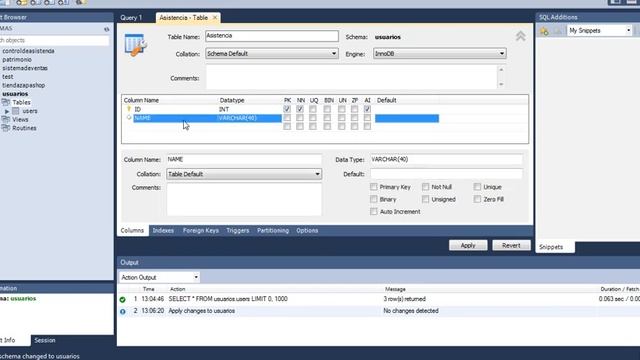The height and width of the screenshot is (360, 640).
Task: Open the Triggers tab
Action: (238, 231)
